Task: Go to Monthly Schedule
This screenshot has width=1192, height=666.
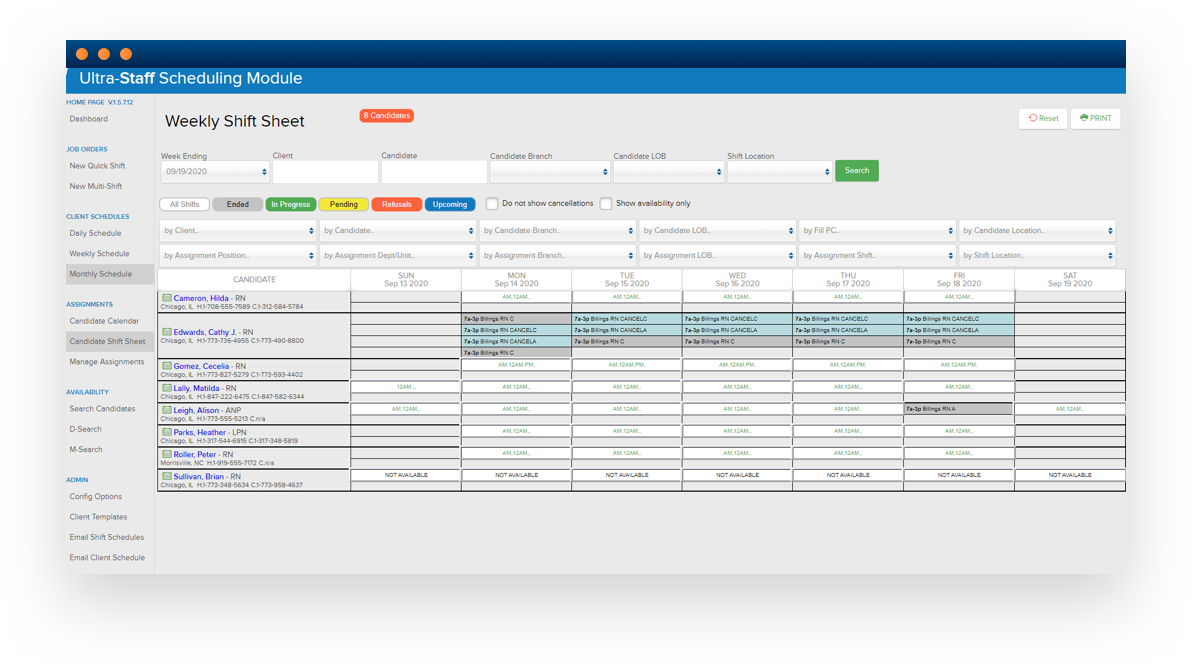Action: tap(100, 274)
